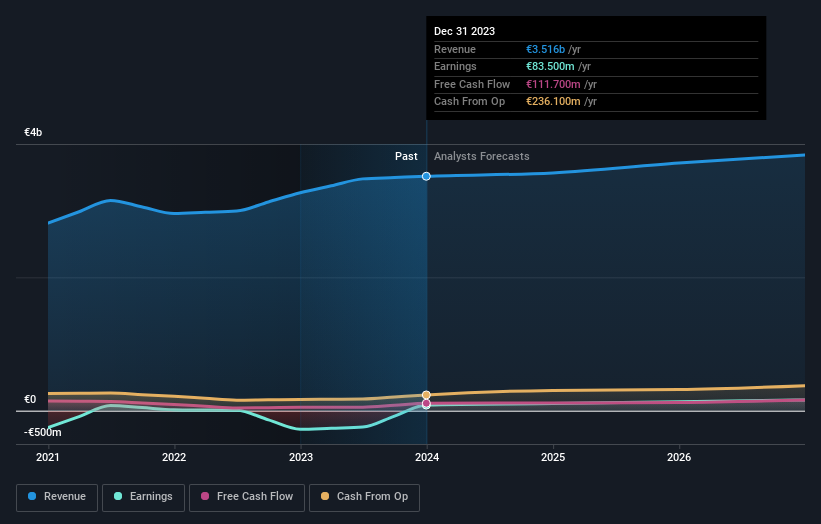Click the 2025 x-axis label

click(553, 457)
